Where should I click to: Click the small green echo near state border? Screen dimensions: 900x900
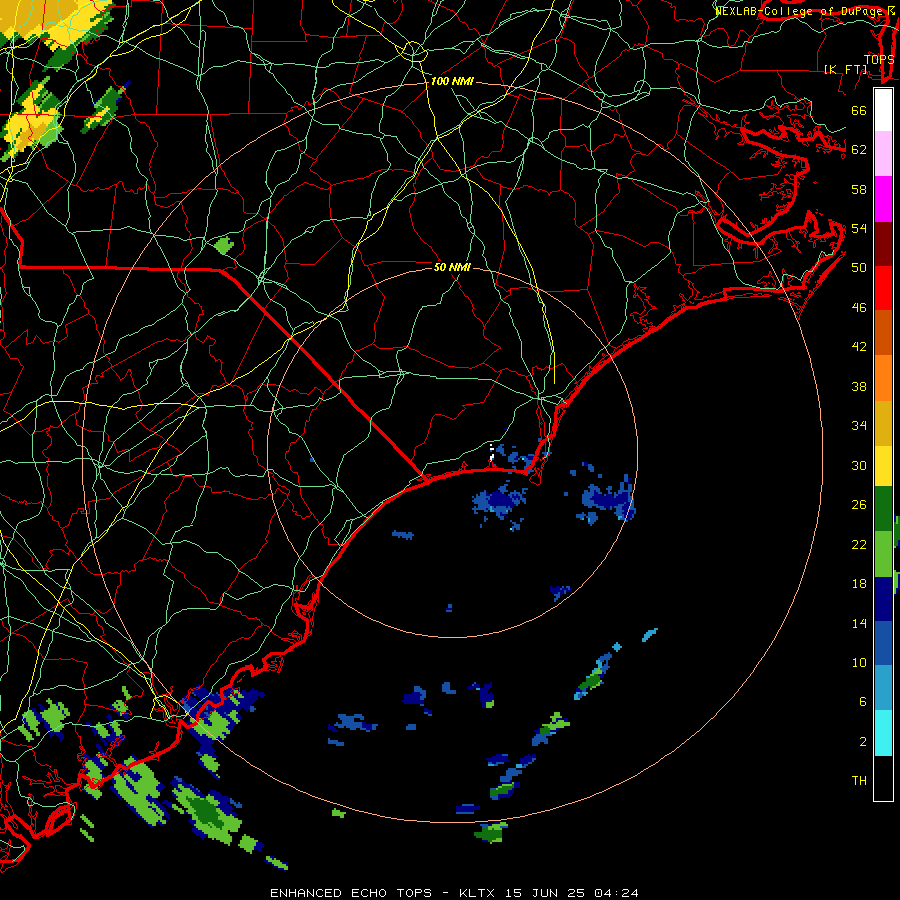coord(224,246)
